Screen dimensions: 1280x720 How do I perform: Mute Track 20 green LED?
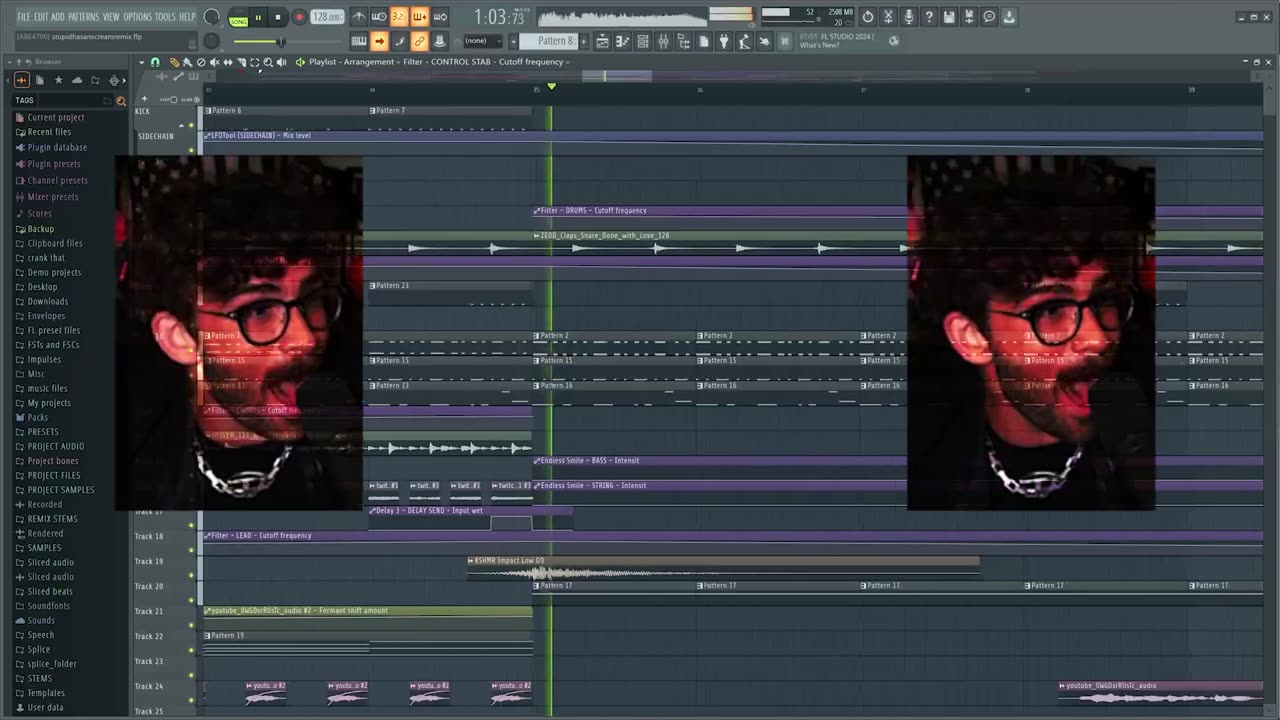(x=191, y=599)
